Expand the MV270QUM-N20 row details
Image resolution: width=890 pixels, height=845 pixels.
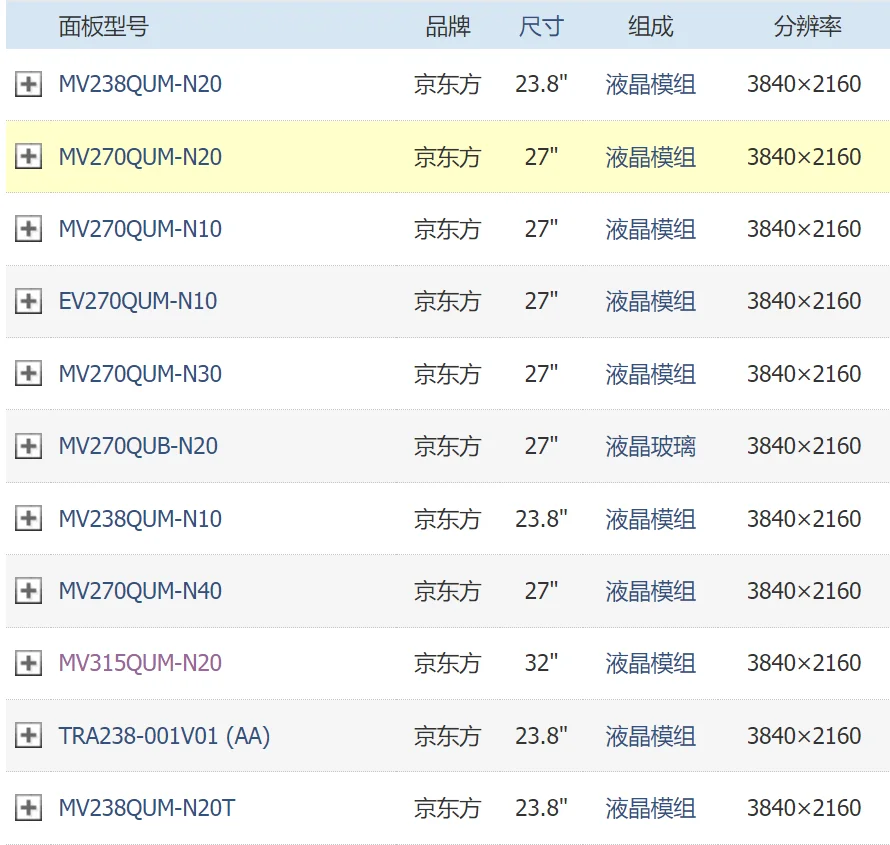click(28, 156)
